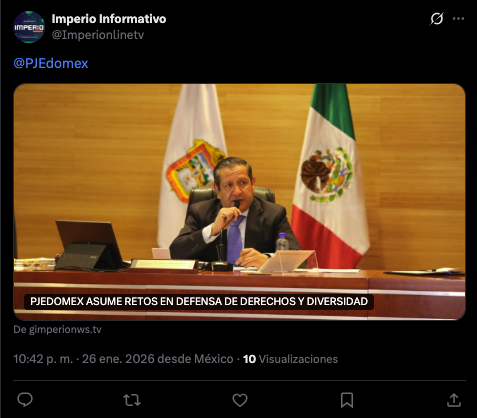This screenshot has width=477, height=418.
Task: Bookmark this post
Action: (x=347, y=400)
